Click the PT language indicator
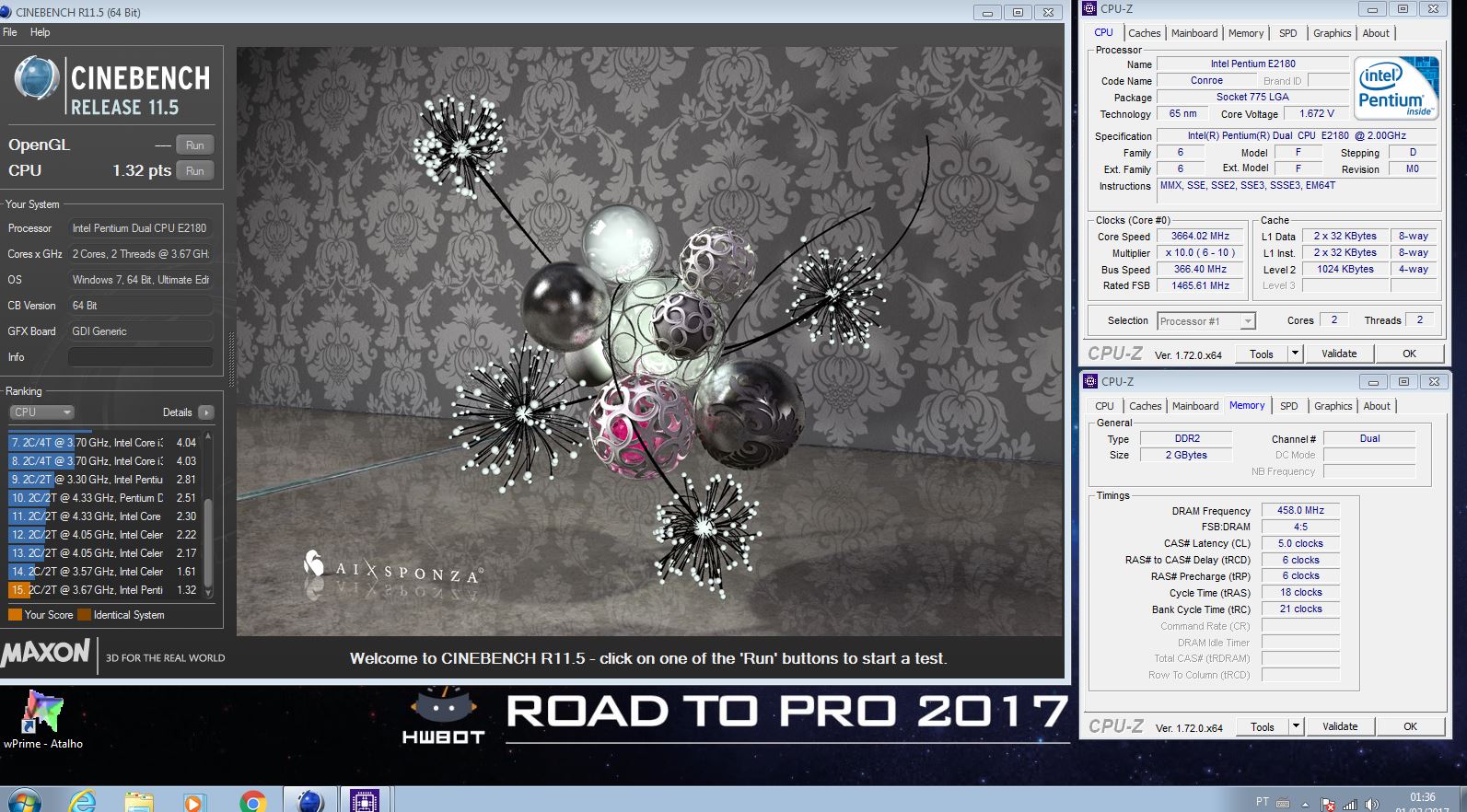The width and height of the screenshot is (1467, 812). (1262, 802)
